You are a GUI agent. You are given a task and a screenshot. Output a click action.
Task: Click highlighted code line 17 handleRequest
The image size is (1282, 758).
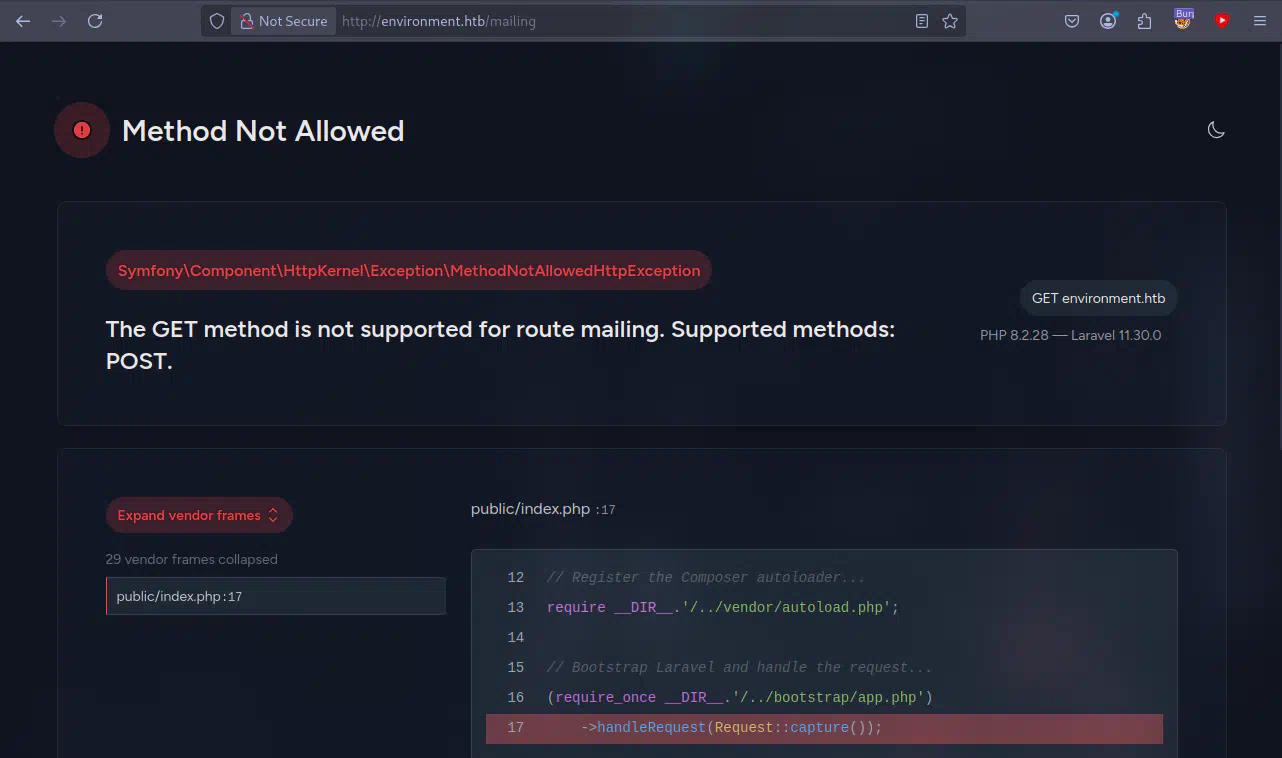click(x=824, y=728)
